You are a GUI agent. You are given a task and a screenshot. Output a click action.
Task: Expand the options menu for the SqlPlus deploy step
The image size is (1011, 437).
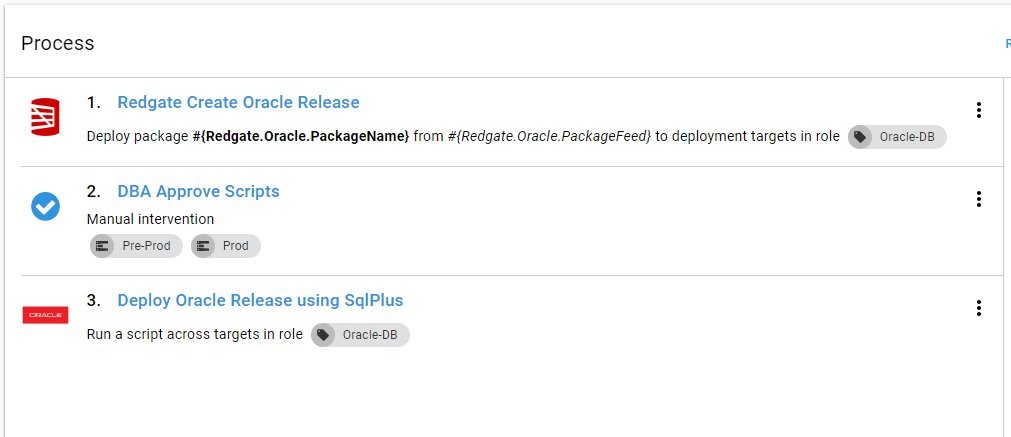click(x=979, y=308)
